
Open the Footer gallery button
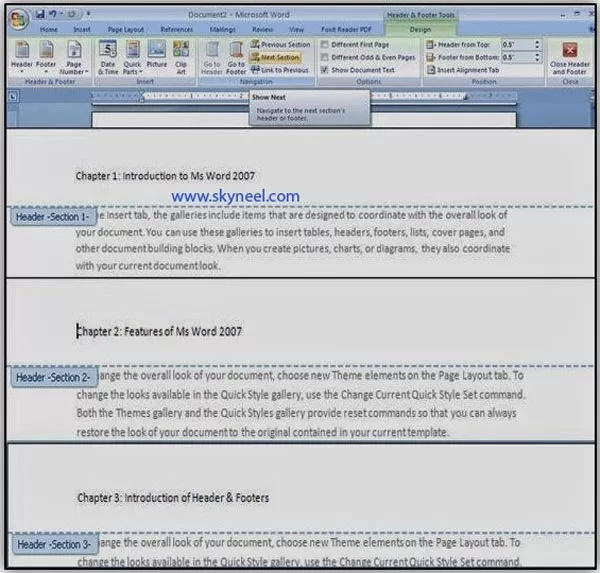[x=46, y=57]
